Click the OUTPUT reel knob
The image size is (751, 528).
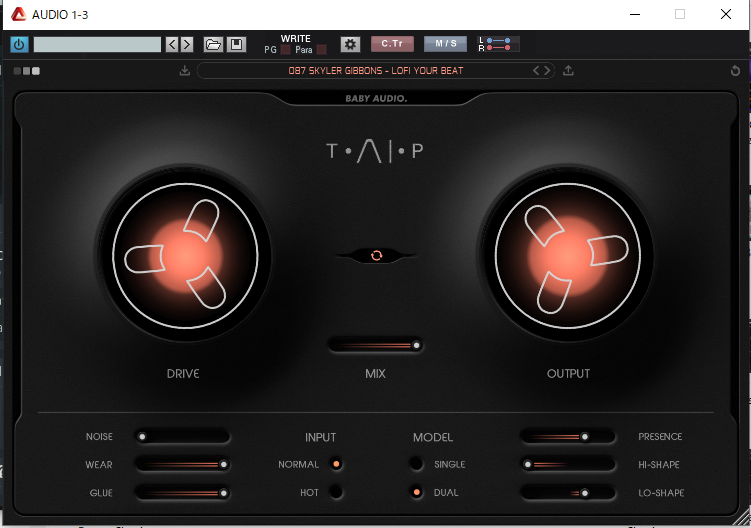(x=568, y=256)
